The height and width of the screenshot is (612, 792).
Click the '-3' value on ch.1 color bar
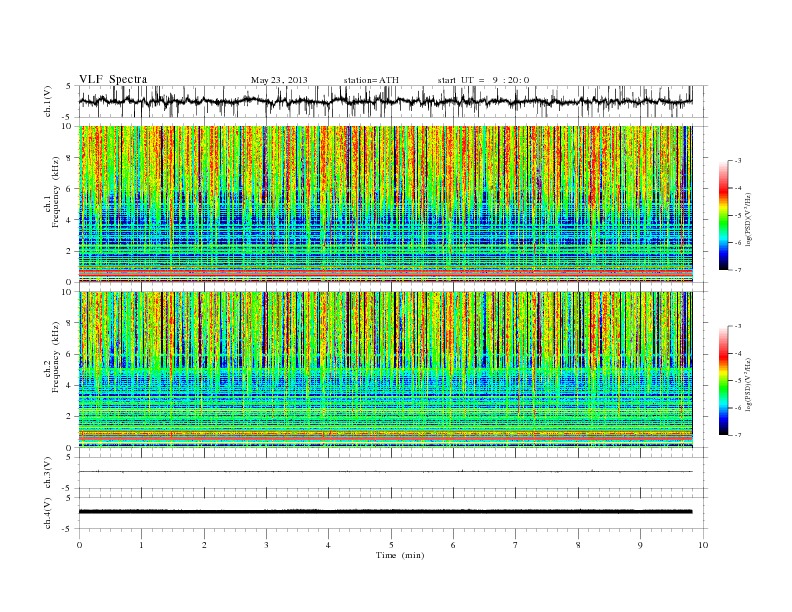(737, 161)
